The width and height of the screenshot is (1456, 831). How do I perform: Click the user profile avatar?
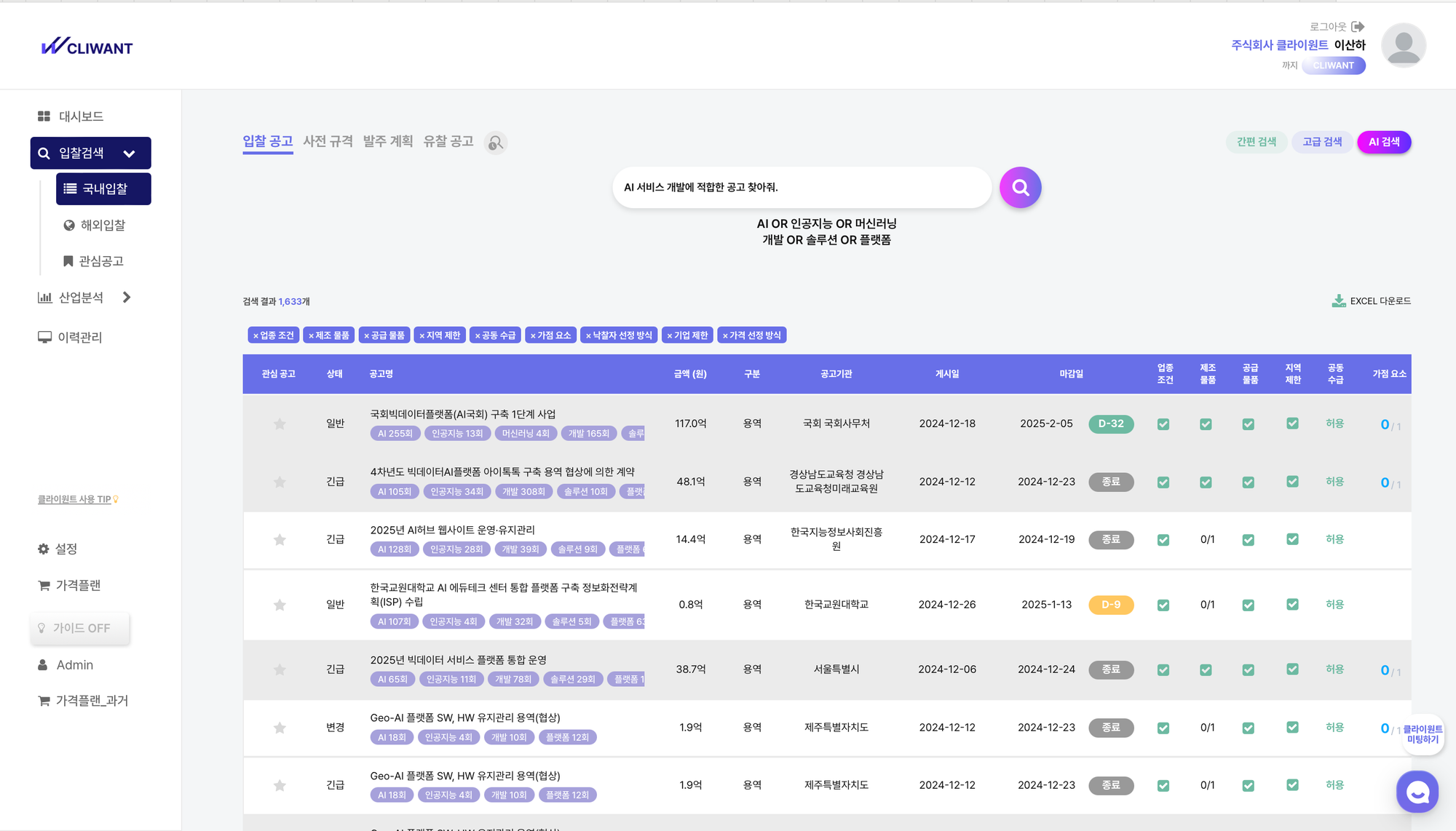pyautogui.click(x=1403, y=45)
